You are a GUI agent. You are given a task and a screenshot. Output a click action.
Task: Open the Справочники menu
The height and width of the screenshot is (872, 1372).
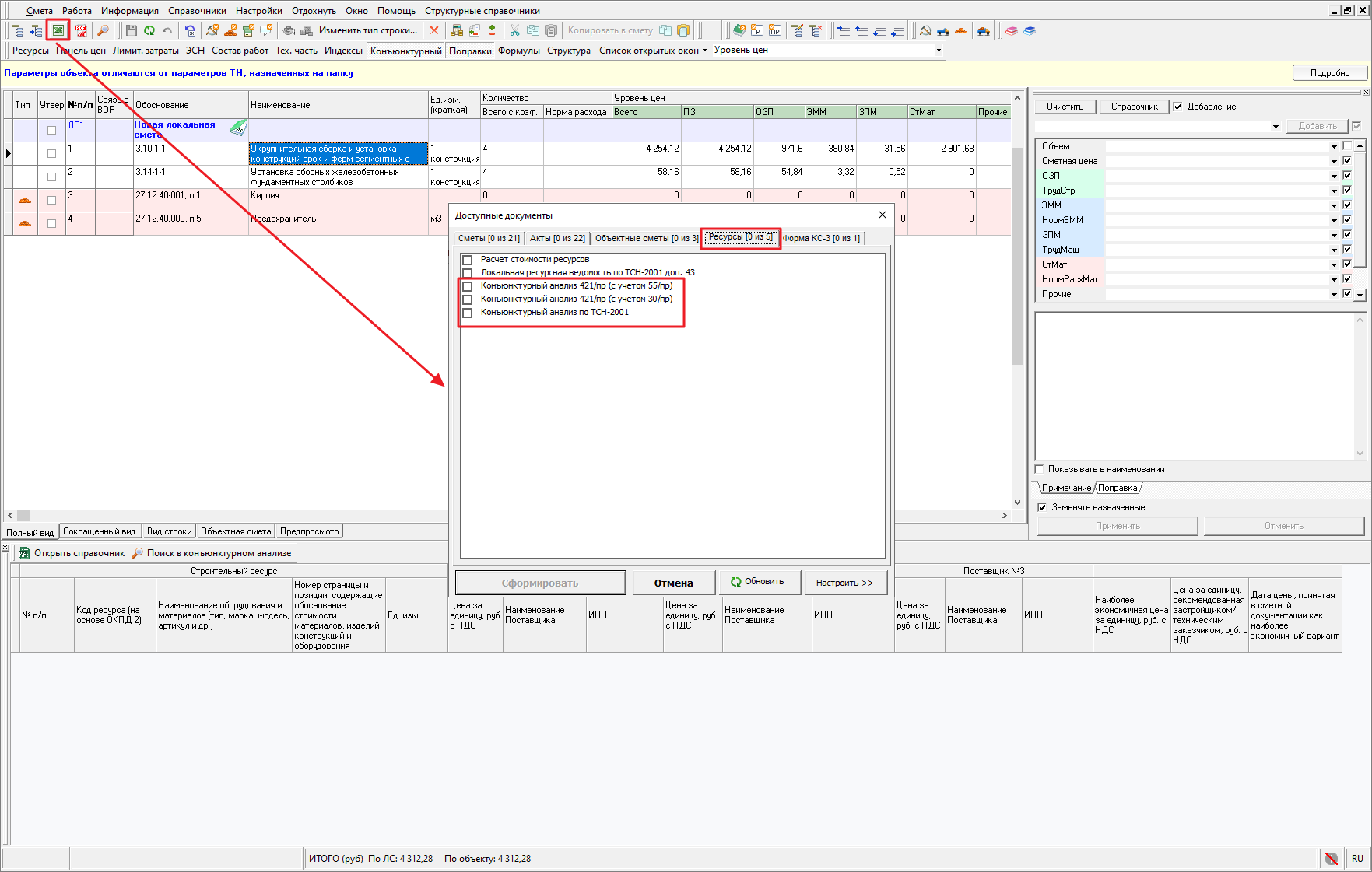(197, 11)
